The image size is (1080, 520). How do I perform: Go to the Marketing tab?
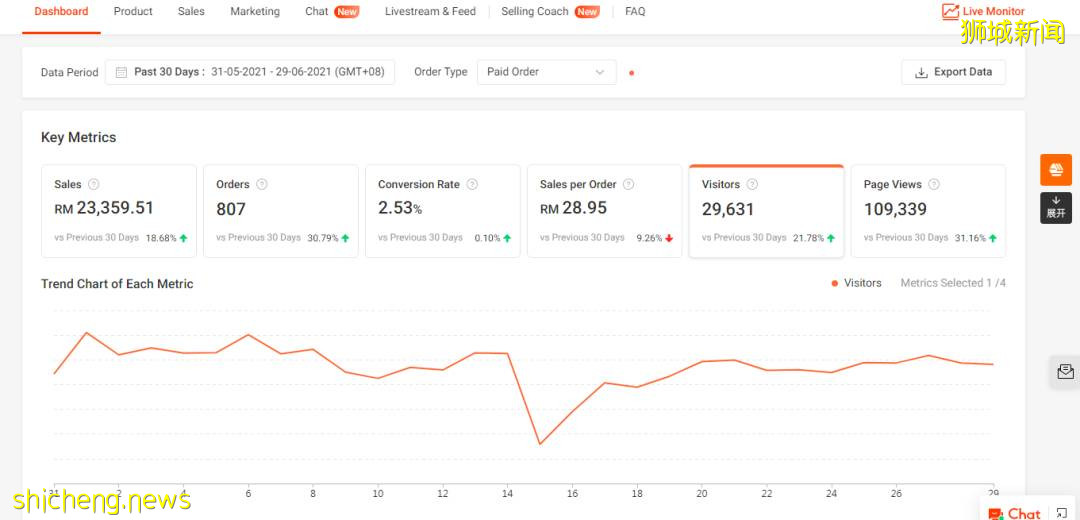point(255,12)
